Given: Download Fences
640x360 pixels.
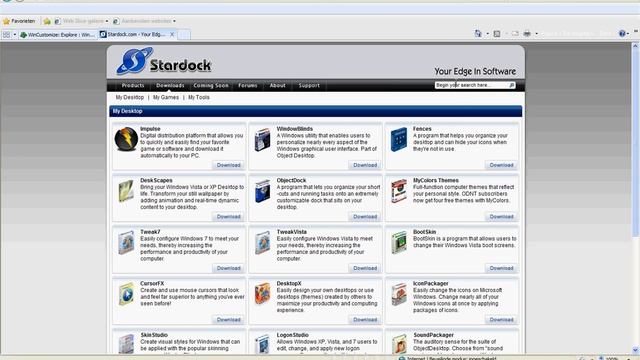Looking at the screenshot, I should coord(501,165).
